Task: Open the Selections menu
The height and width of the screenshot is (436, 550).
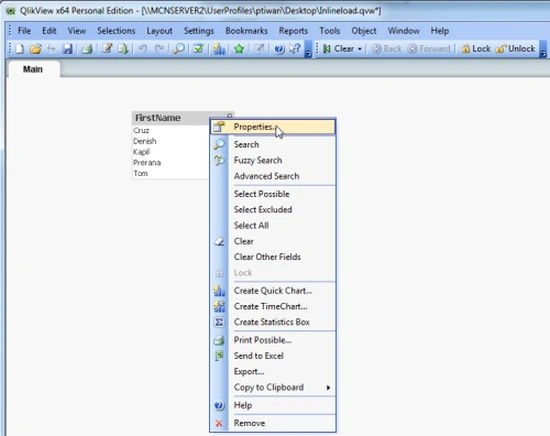Action: coord(116,31)
